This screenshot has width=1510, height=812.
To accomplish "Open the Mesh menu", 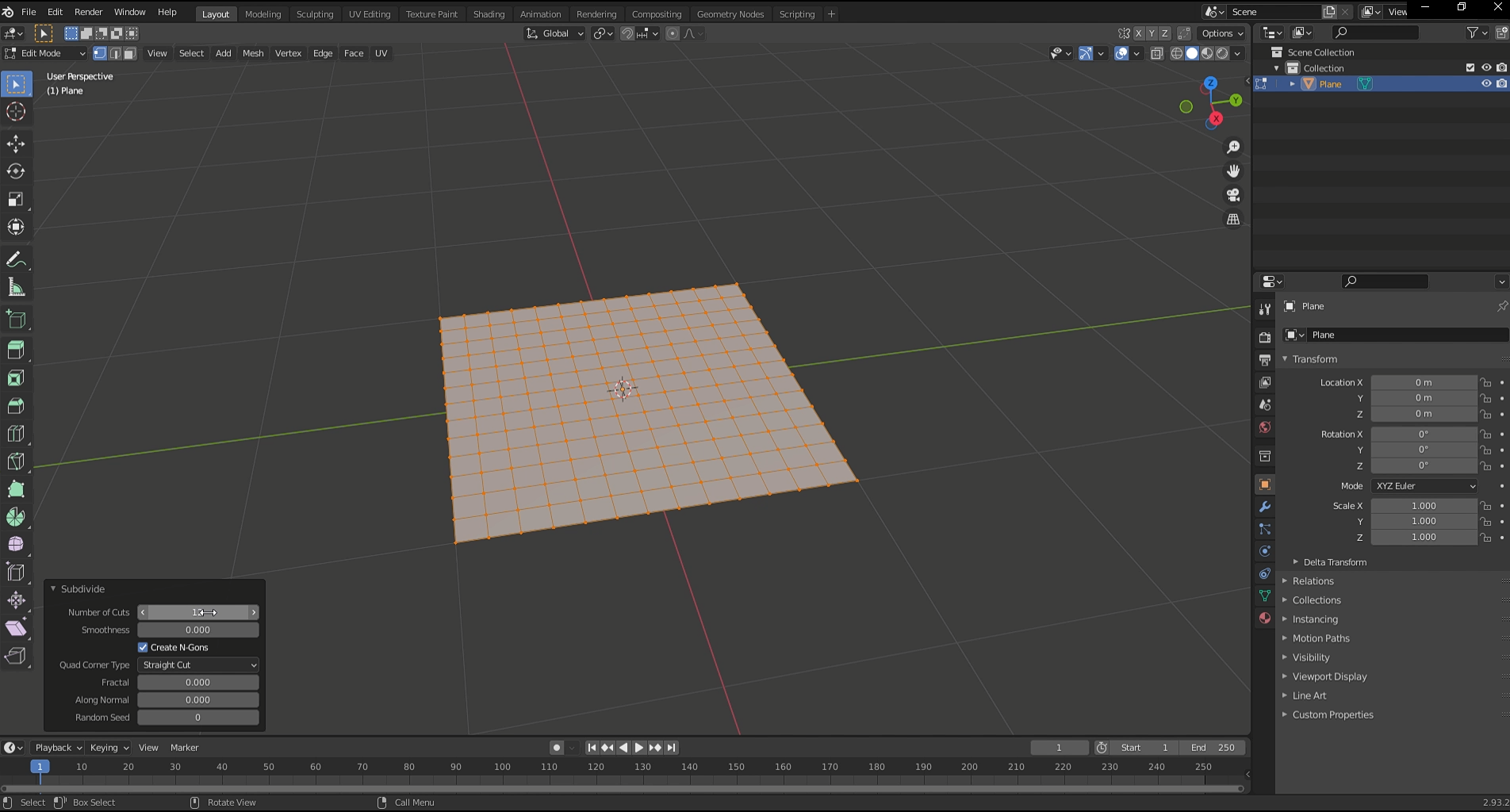I will point(253,53).
